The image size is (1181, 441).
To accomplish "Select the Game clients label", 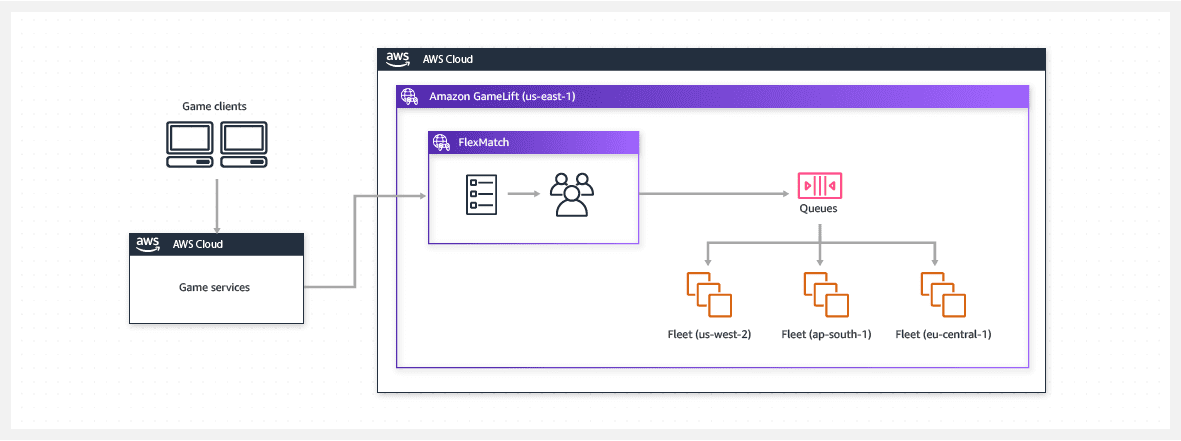I will click(215, 106).
